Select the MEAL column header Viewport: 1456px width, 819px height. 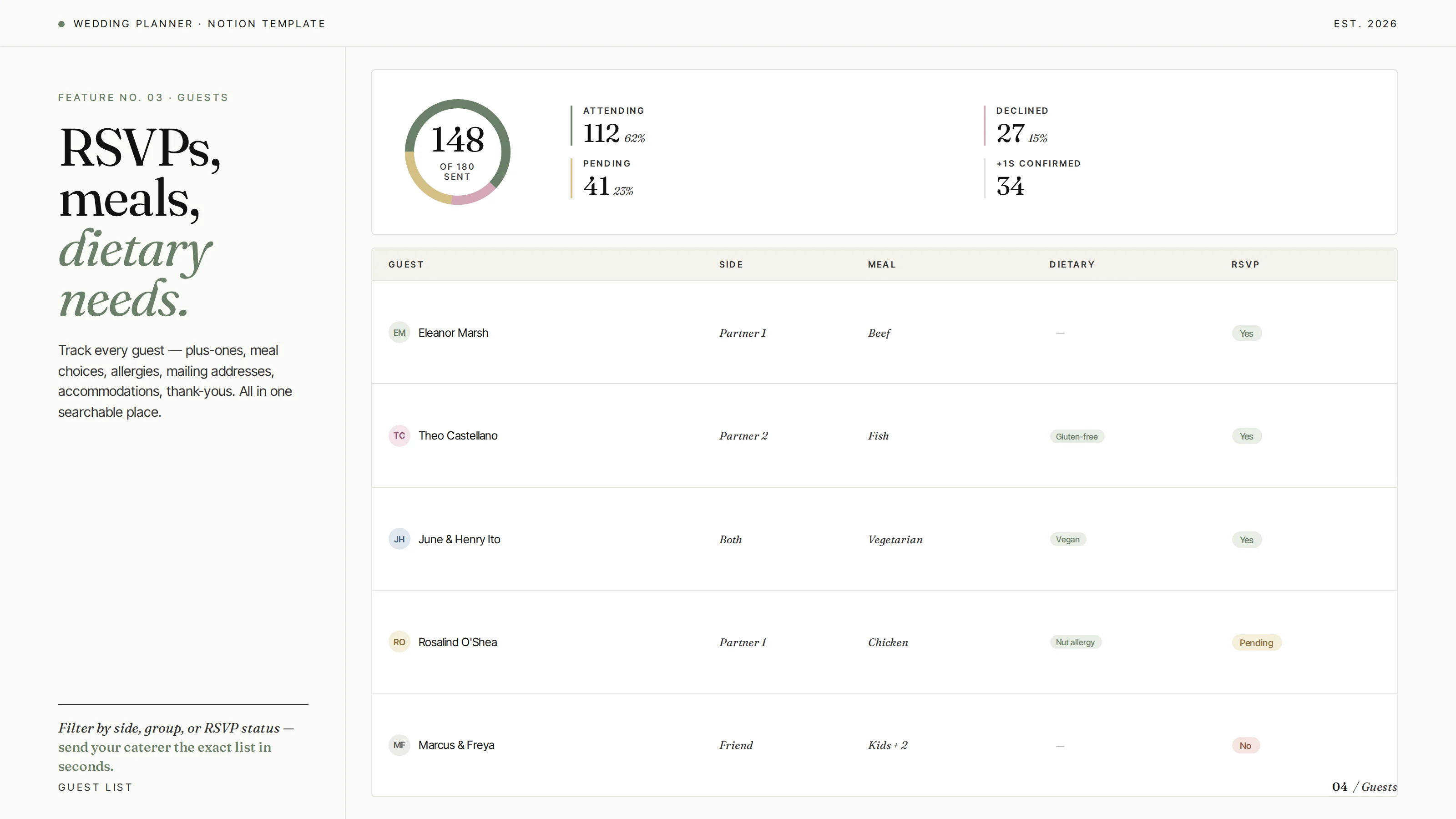882,264
